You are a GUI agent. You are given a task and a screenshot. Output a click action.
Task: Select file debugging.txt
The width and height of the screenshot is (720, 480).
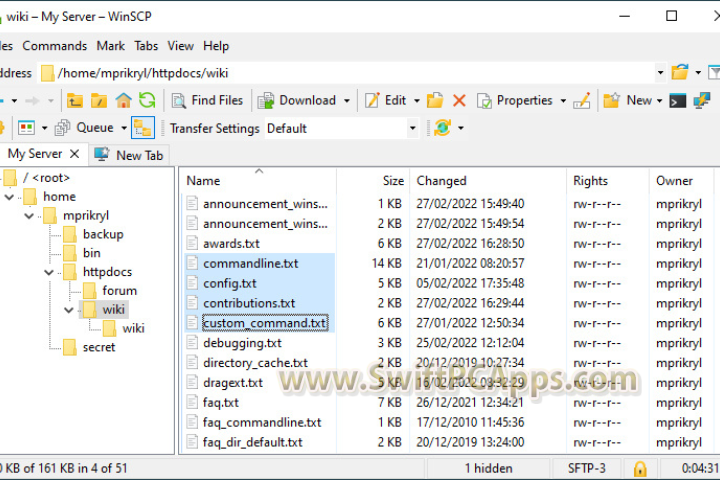click(242, 343)
